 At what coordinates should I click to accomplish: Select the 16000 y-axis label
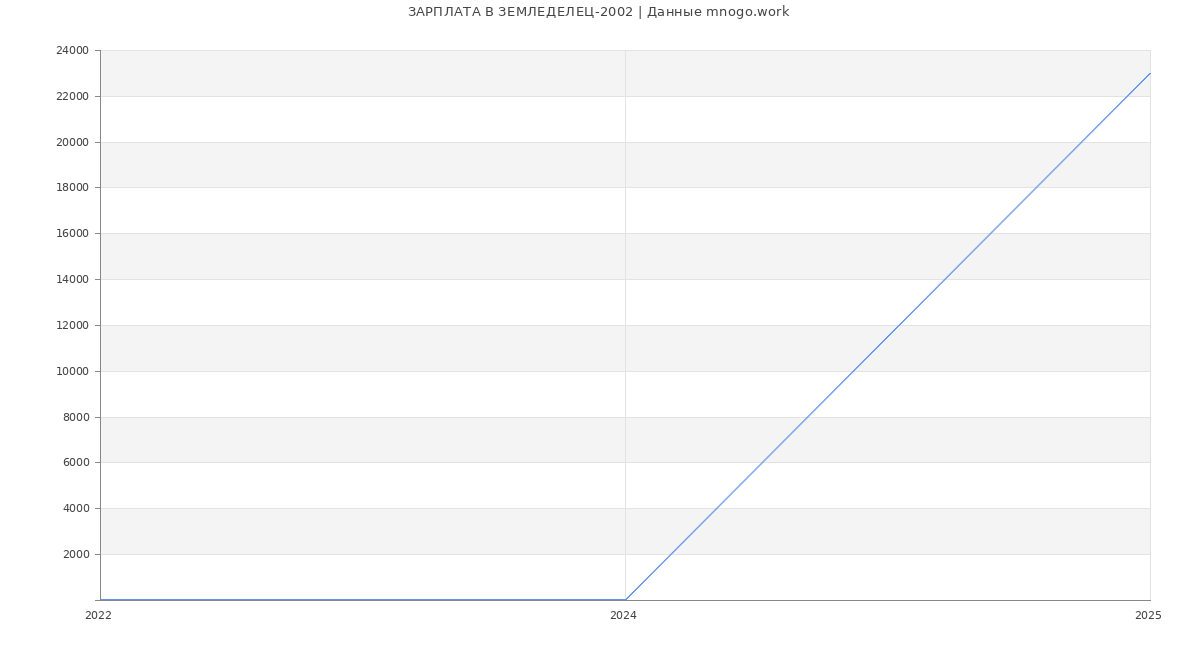click(72, 234)
